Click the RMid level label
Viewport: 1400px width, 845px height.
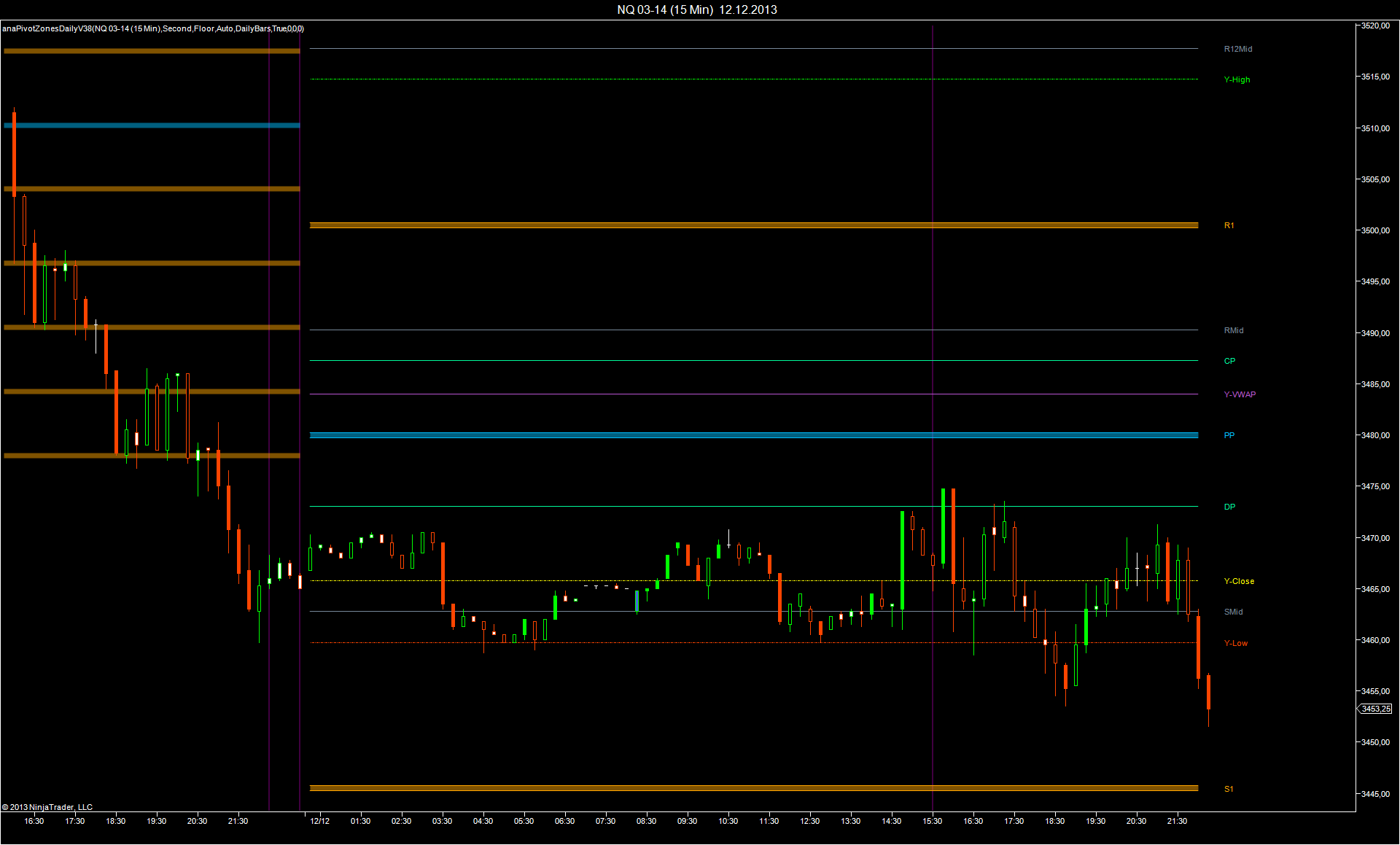click(x=1233, y=330)
